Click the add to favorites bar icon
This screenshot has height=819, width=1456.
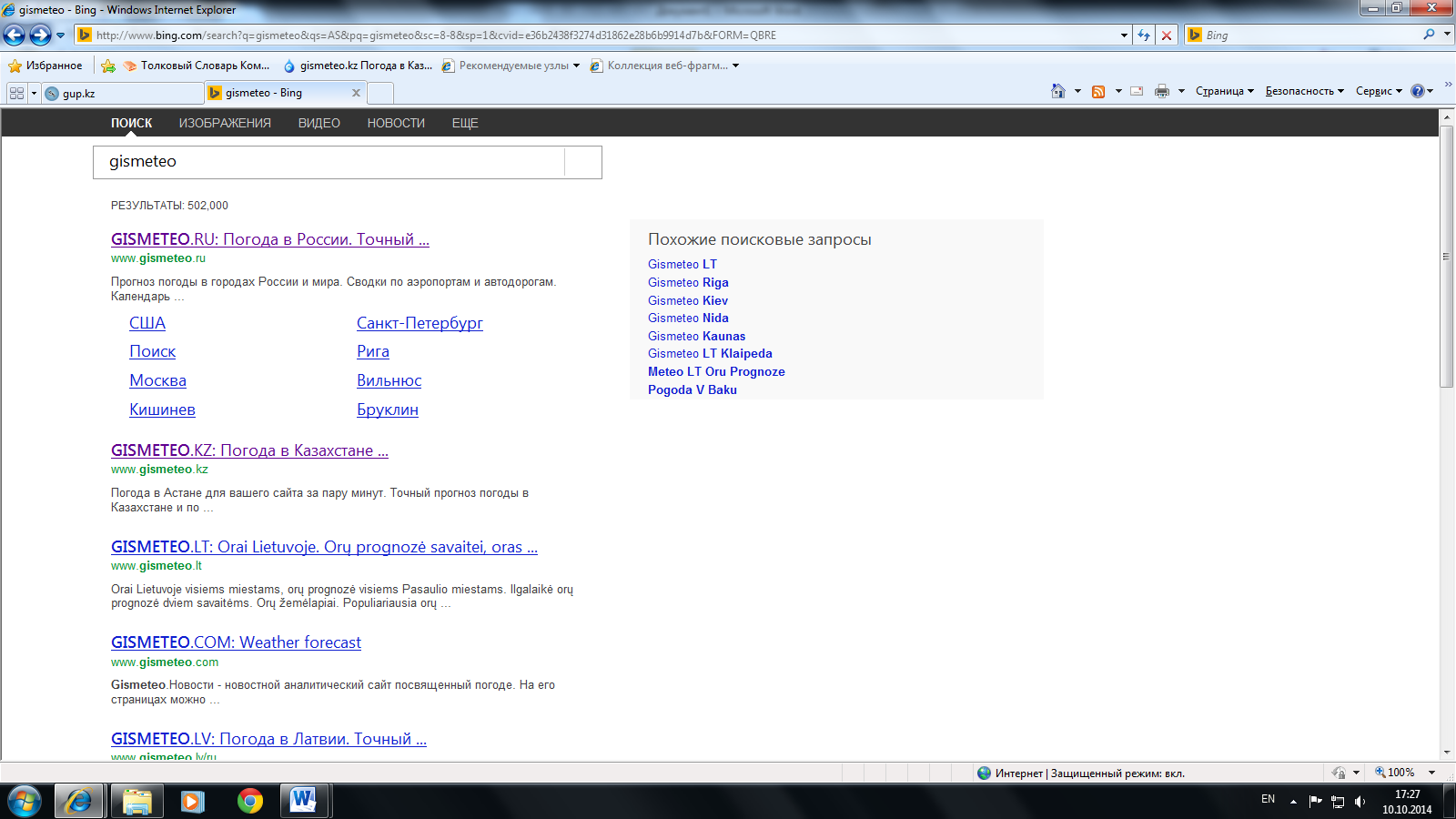click(108, 66)
